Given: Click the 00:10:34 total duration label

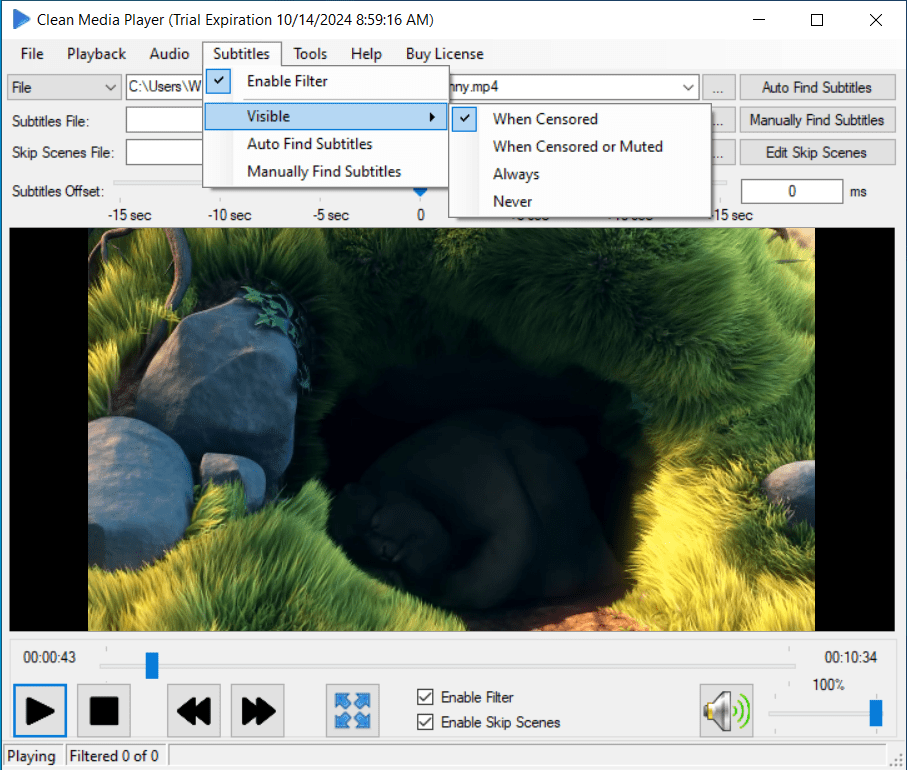Looking at the screenshot, I should pyautogui.click(x=850, y=658).
